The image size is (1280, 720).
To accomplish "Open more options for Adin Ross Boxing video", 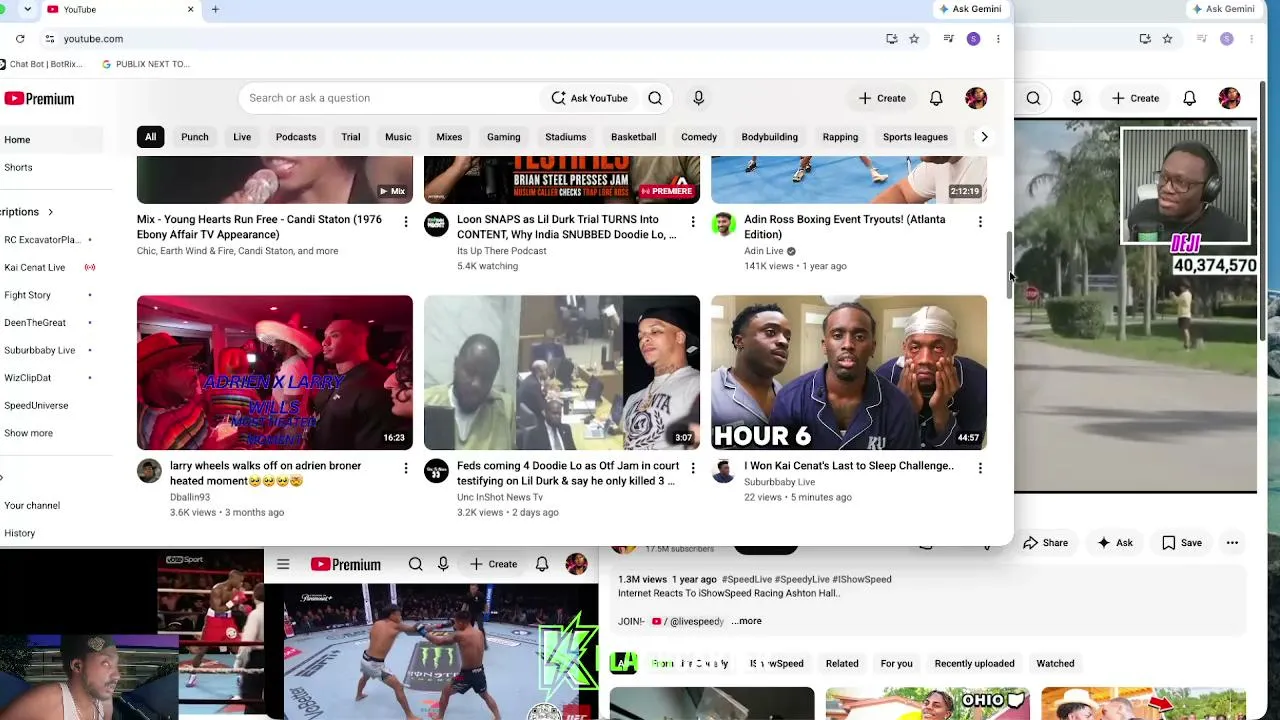I will (980, 221).
